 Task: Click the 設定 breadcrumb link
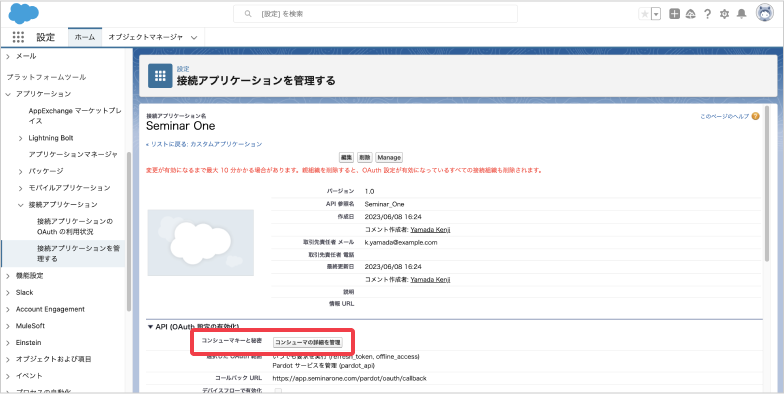click(x=183, y=69)
